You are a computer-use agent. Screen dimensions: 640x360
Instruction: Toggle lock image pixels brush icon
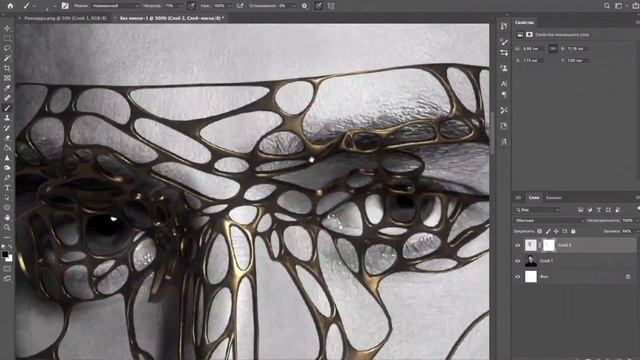(x=548, y=231)
